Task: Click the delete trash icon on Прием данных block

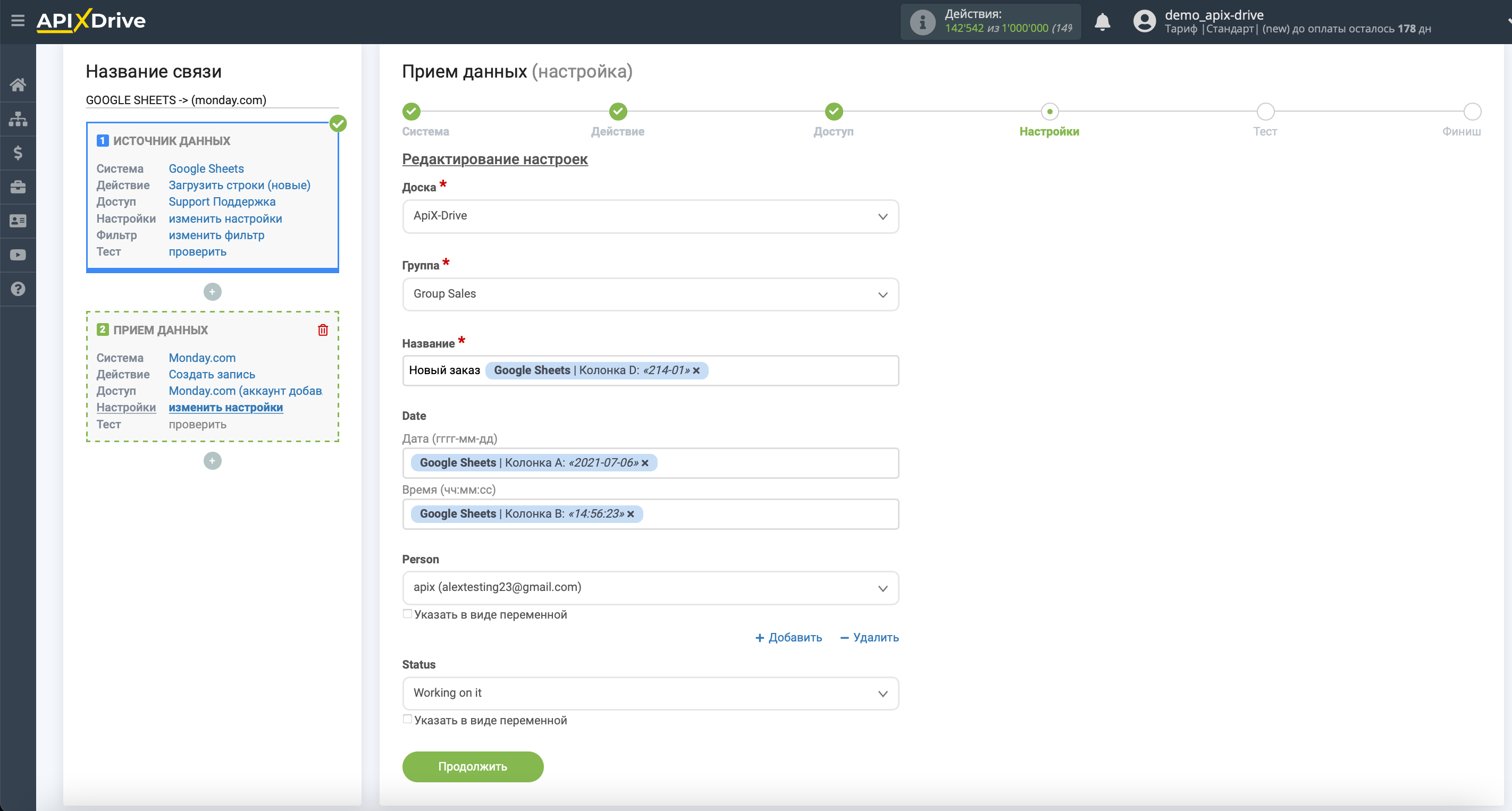Action: click(322, 328)
